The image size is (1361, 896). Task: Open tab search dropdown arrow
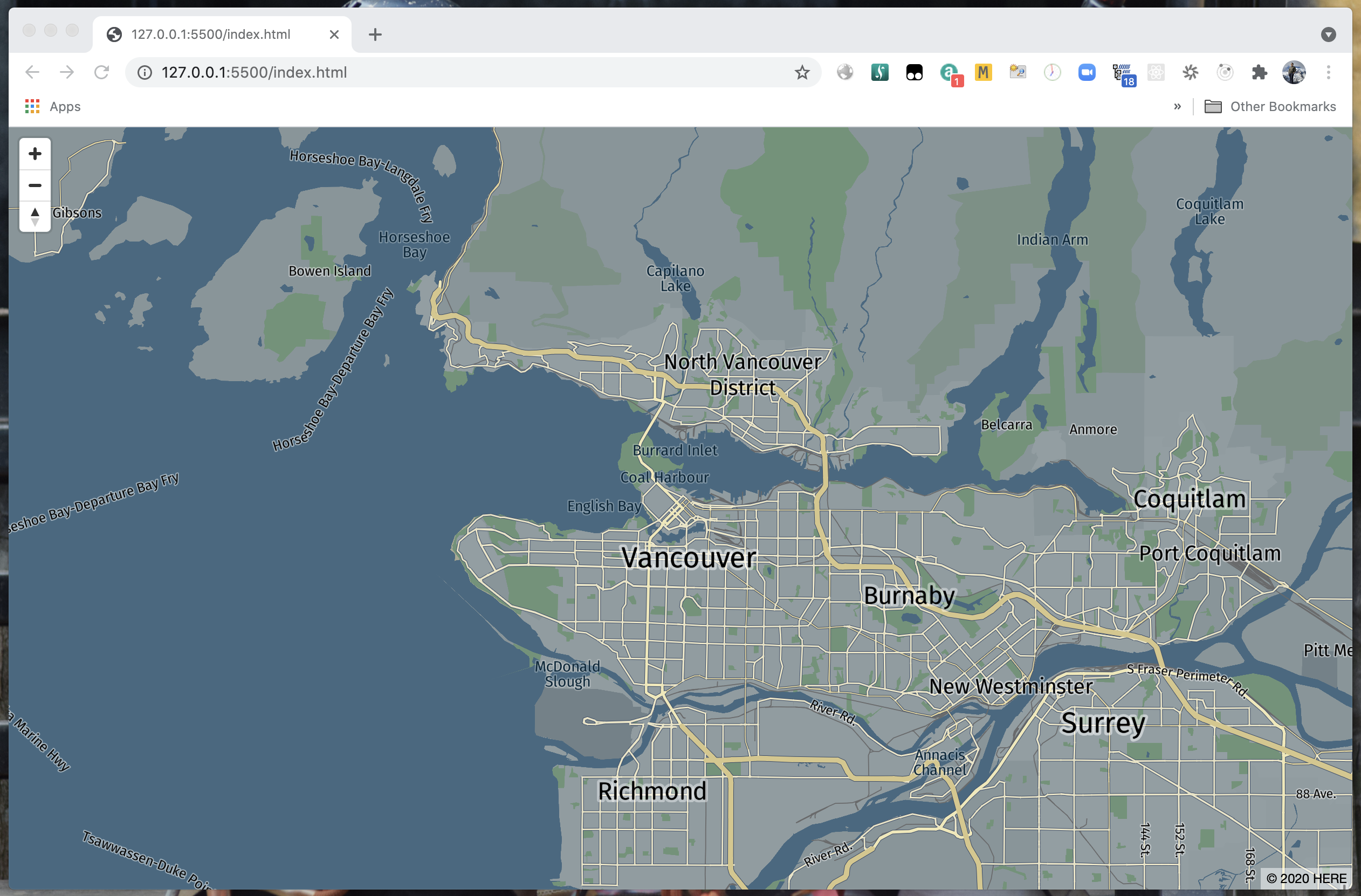point(1328,35)
